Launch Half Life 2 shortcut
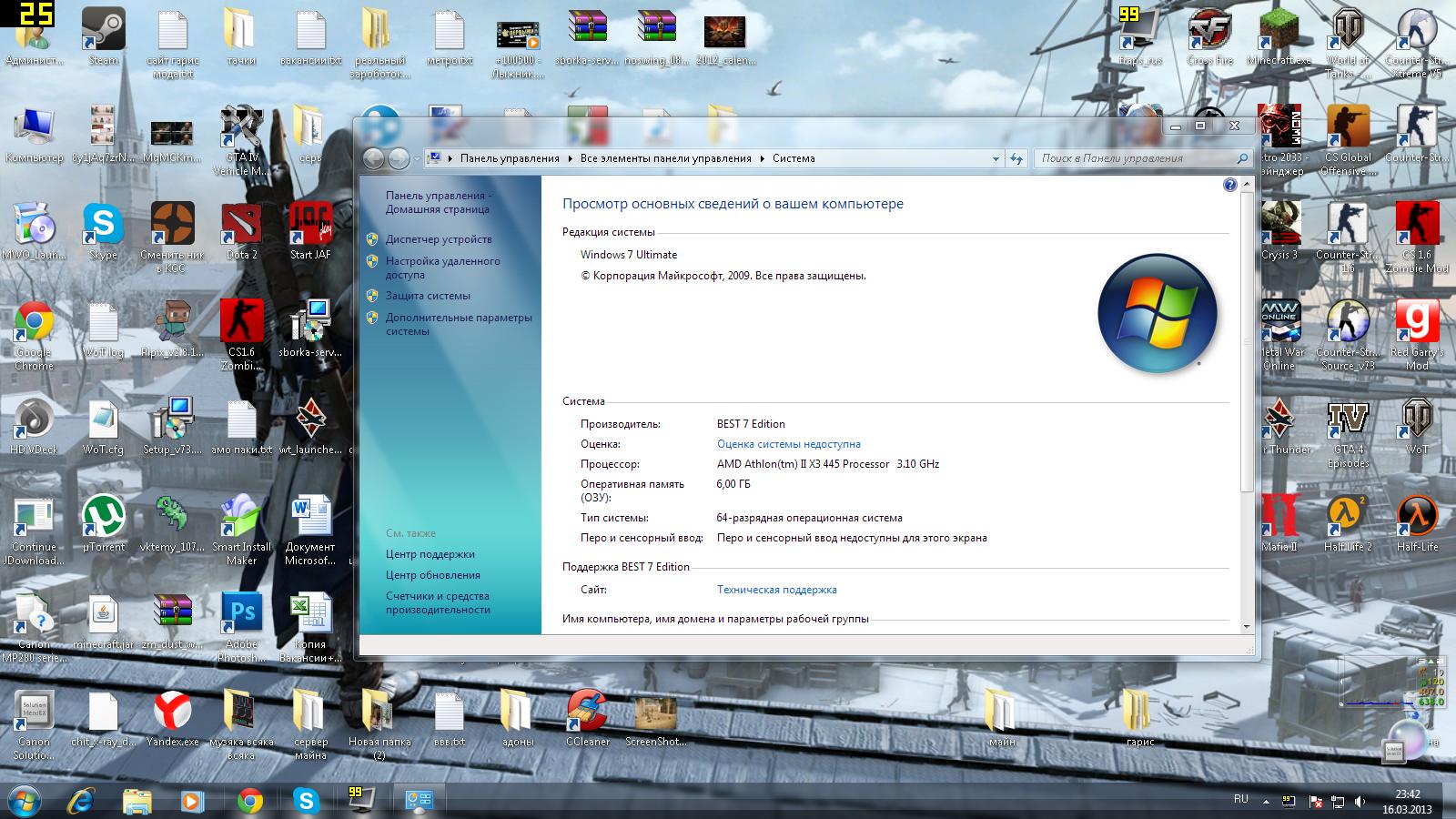 [1348, 523]
